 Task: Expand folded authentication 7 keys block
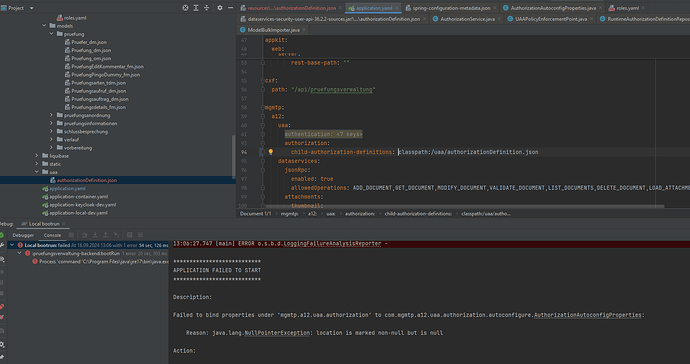click(x=323, y=134)
